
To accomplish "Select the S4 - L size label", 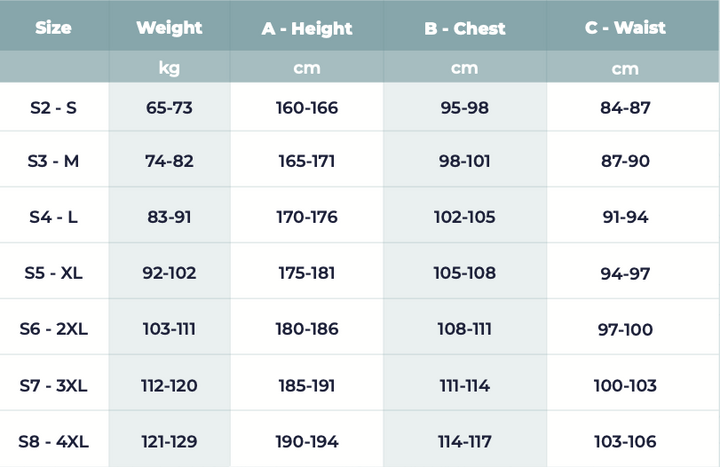I will 54,217.
